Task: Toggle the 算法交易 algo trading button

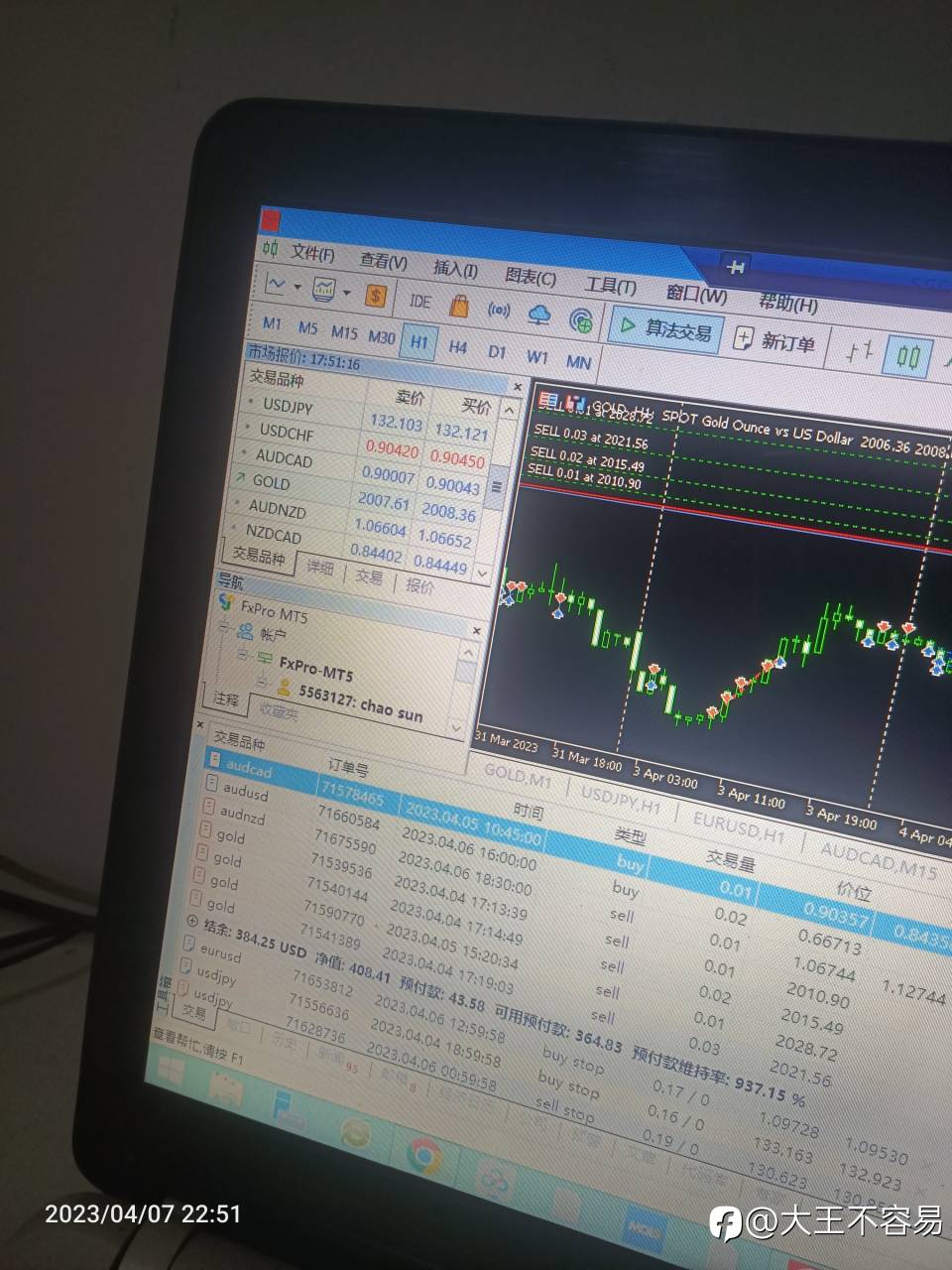Action: [666, 328]
